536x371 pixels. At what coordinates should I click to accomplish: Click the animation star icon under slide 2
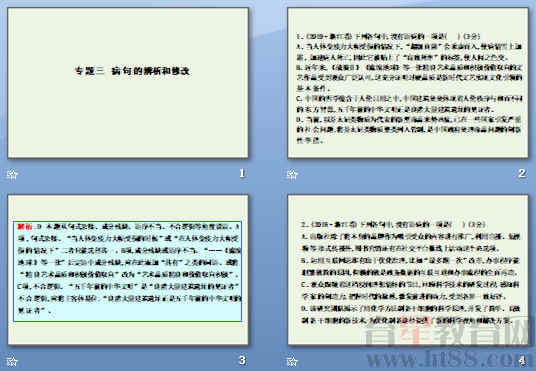coord(292,175)
